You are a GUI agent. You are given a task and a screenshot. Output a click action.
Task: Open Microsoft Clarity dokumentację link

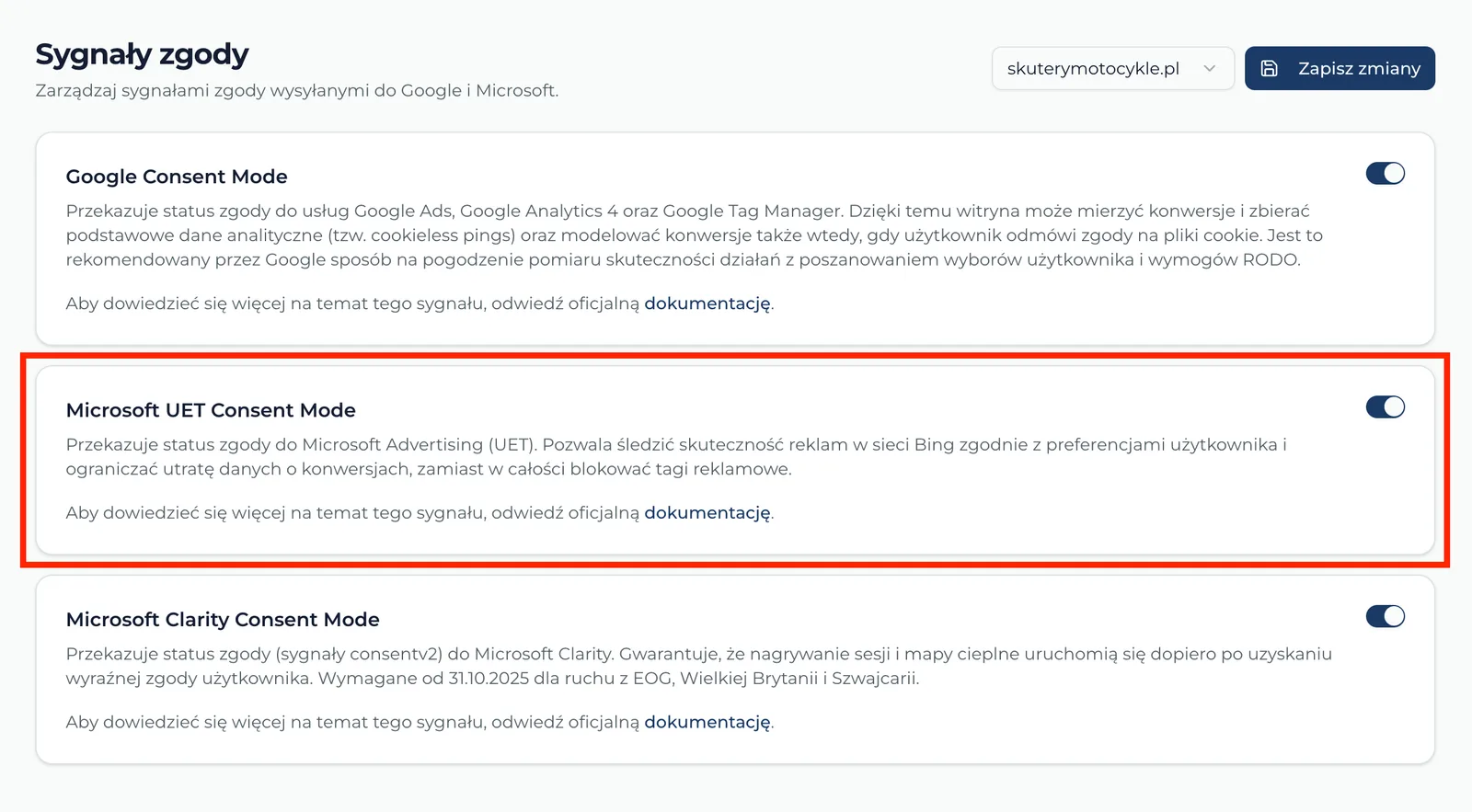click(707, 723)
